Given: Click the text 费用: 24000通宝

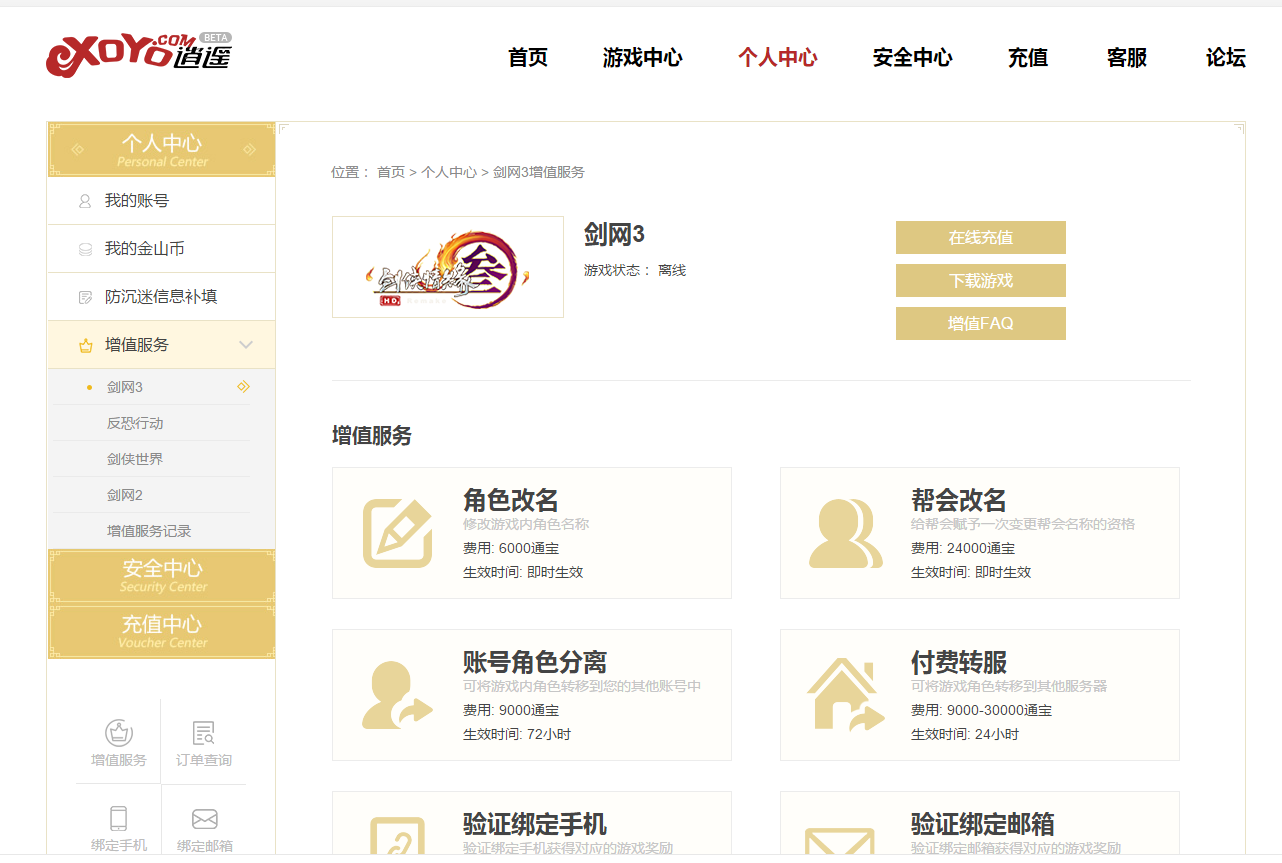Looking at the screenshot, I should 963,548.
